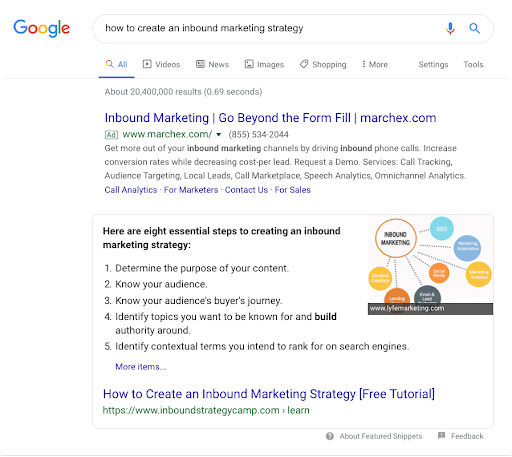This screenshot has width=512, height=457.
Task: Switch to the News tab
Action: click(x=212, y=64)
